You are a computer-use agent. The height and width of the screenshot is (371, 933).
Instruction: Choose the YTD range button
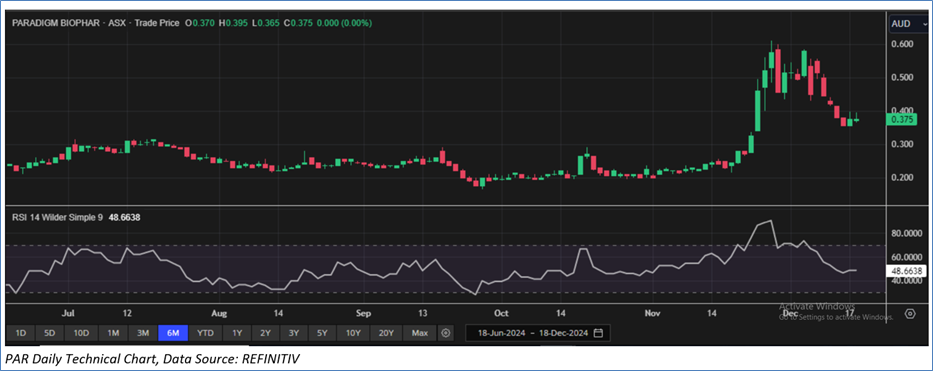tap(206, 333)
